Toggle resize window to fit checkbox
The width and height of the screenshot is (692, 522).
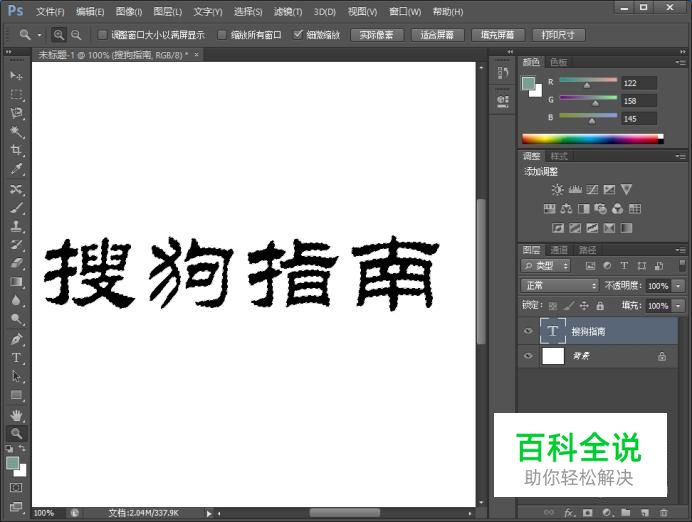[x=102, y=35]
